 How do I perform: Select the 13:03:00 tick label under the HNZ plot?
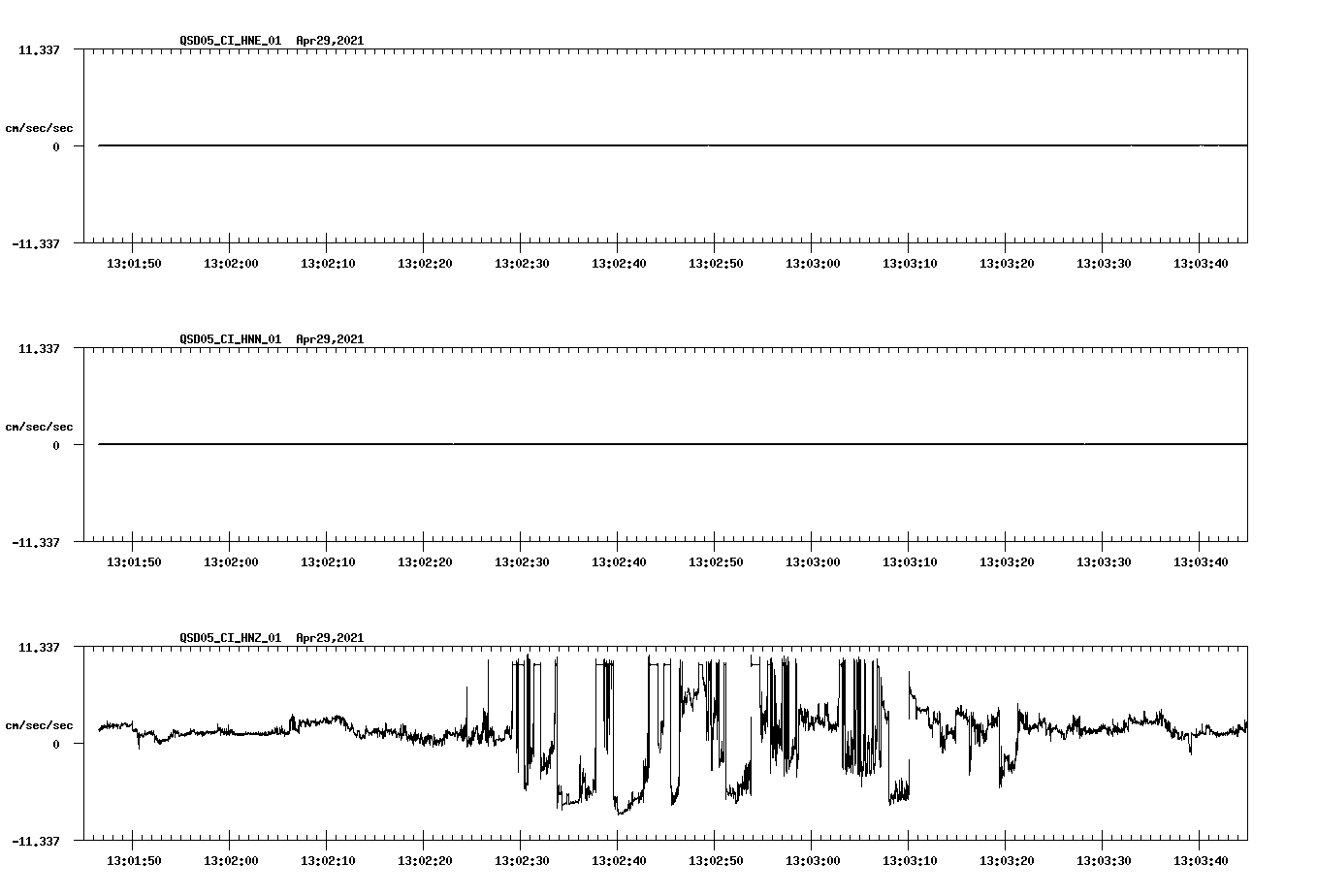(x=815, y=859)
